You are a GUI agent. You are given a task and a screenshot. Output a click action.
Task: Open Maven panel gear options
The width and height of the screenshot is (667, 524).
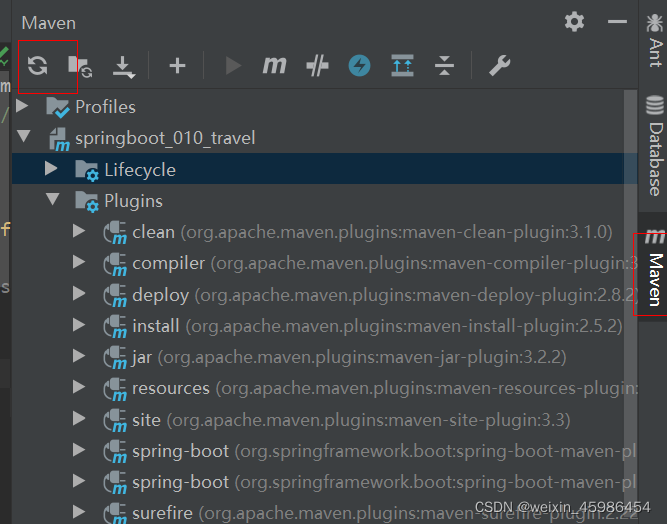click(x=574, y=22)
